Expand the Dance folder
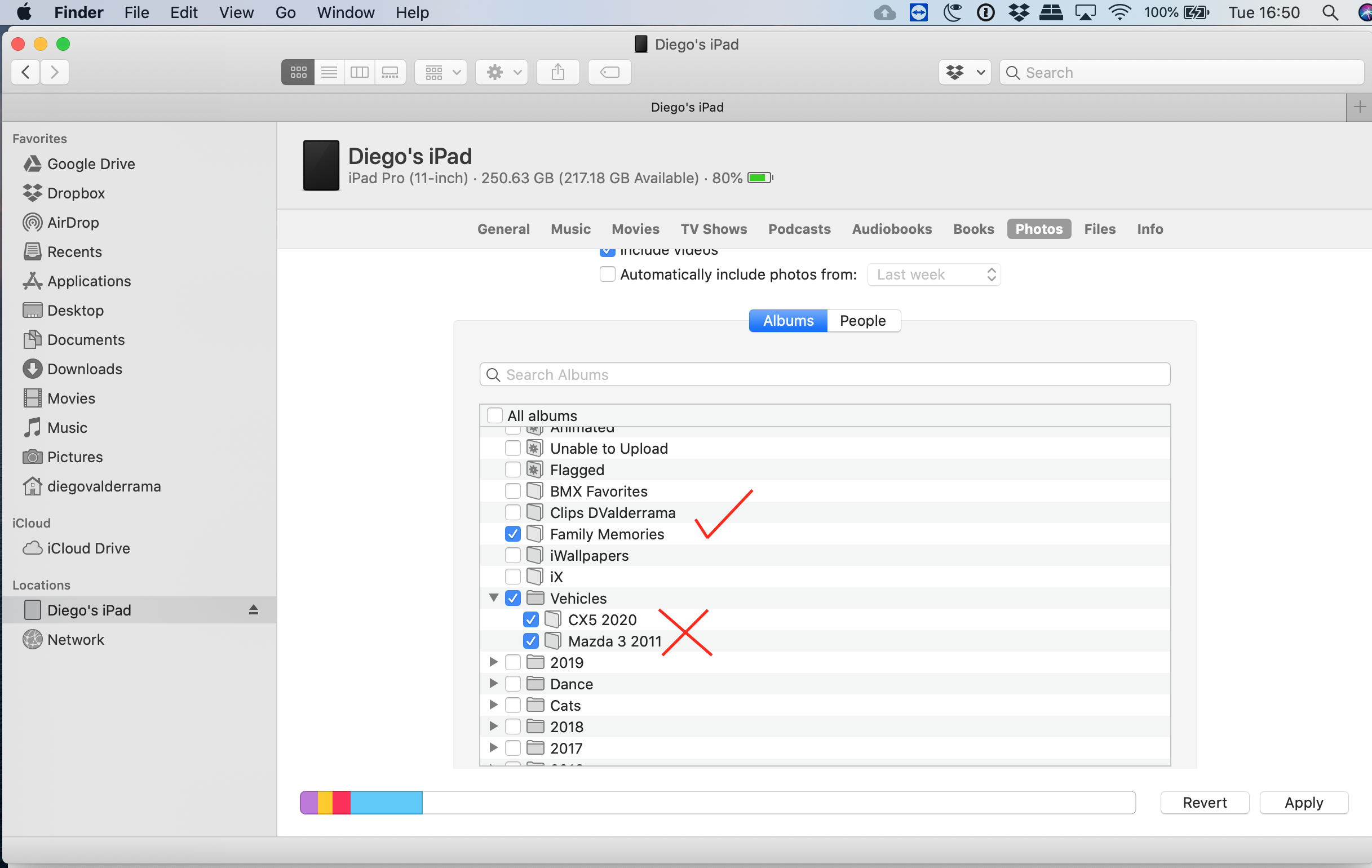Image resolution: width=1372 pixels, height=868 pixels. 493,684
